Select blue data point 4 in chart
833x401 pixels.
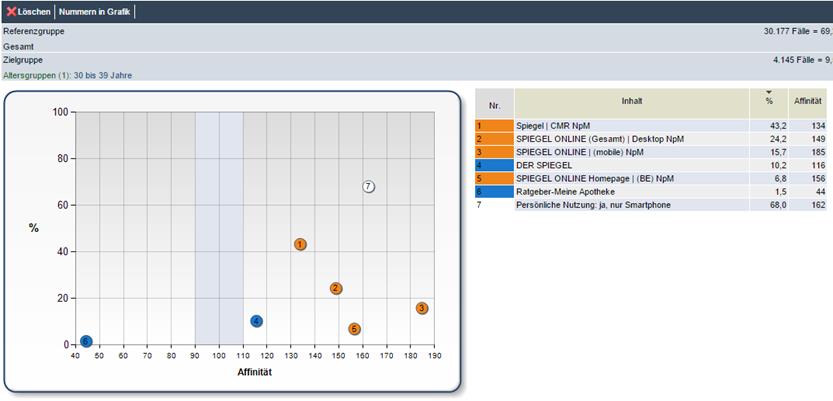coord(257,321)
